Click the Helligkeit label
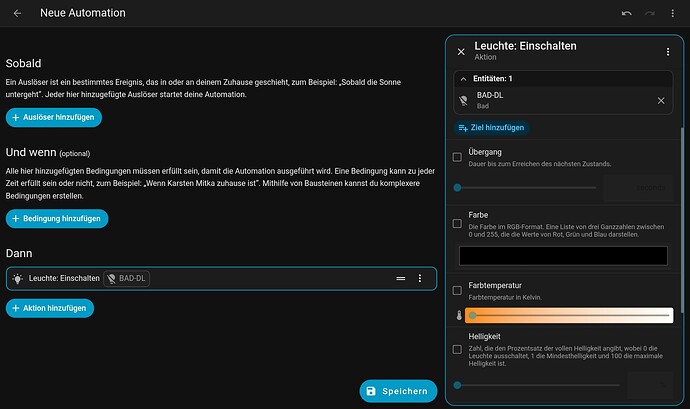This screenshot has height=409, width=690. click(484, 336)
